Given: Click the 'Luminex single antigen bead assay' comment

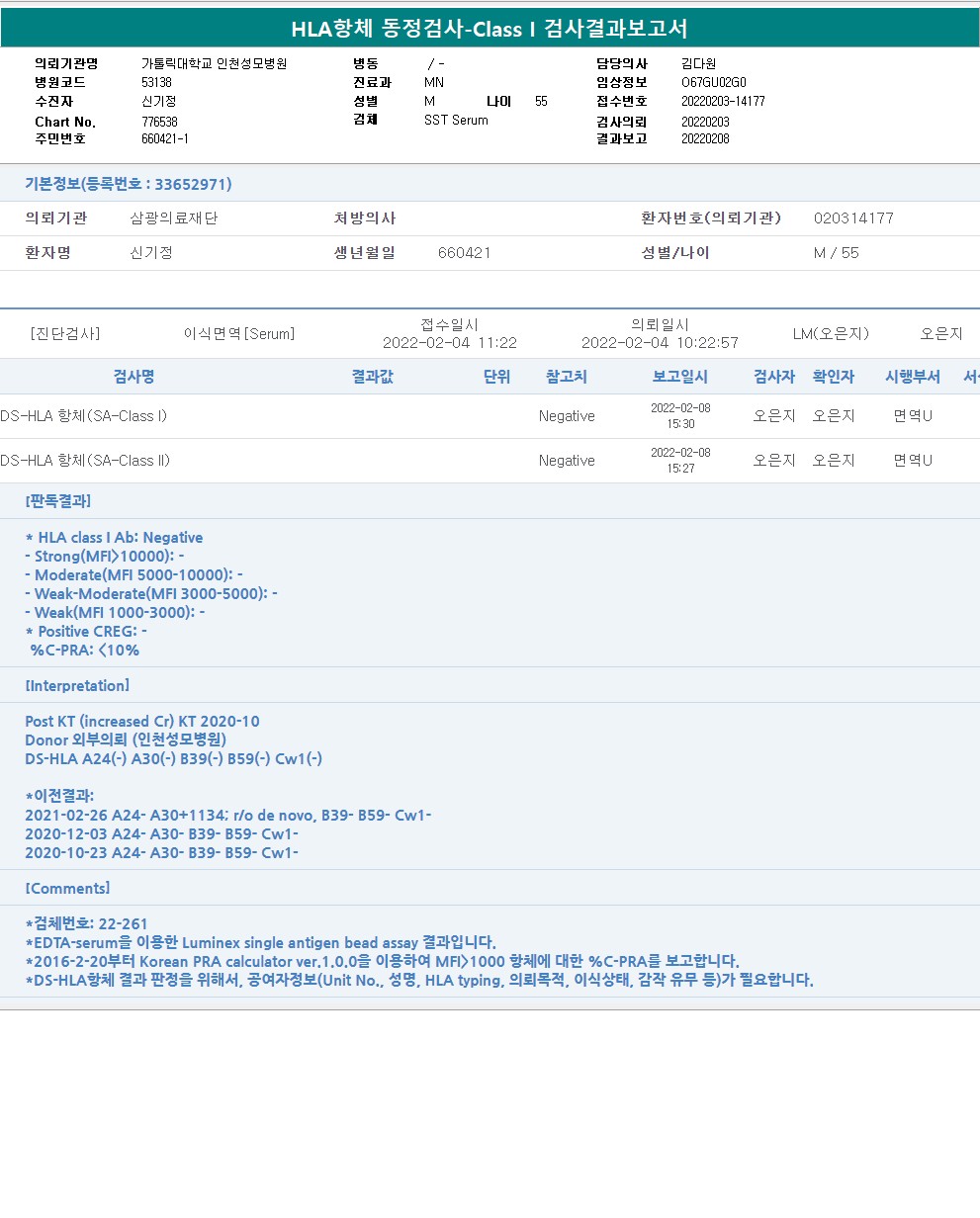Looking at the screenshot, I should point(261,943).
